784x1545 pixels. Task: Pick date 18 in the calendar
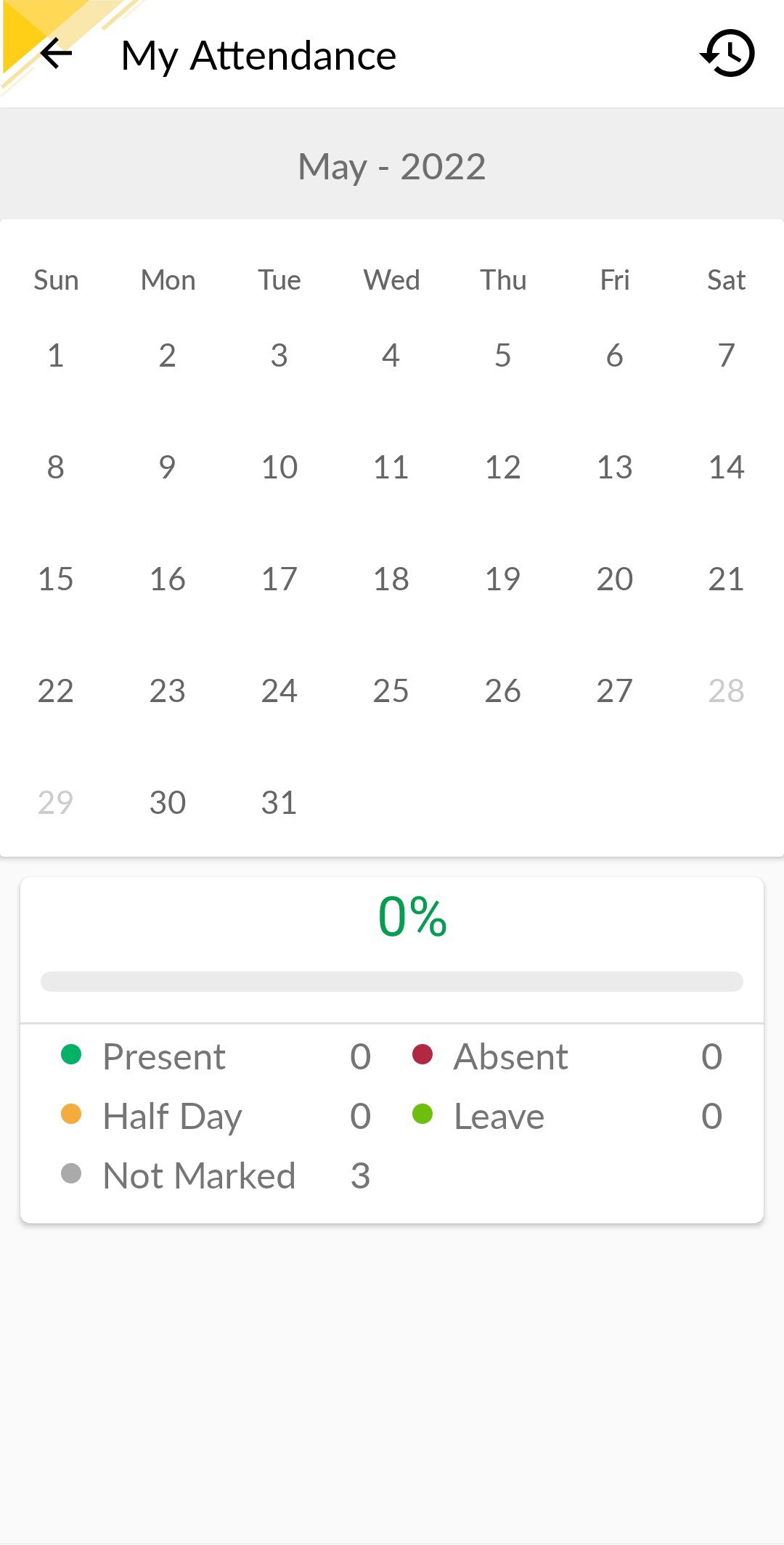tap(391, 579)
